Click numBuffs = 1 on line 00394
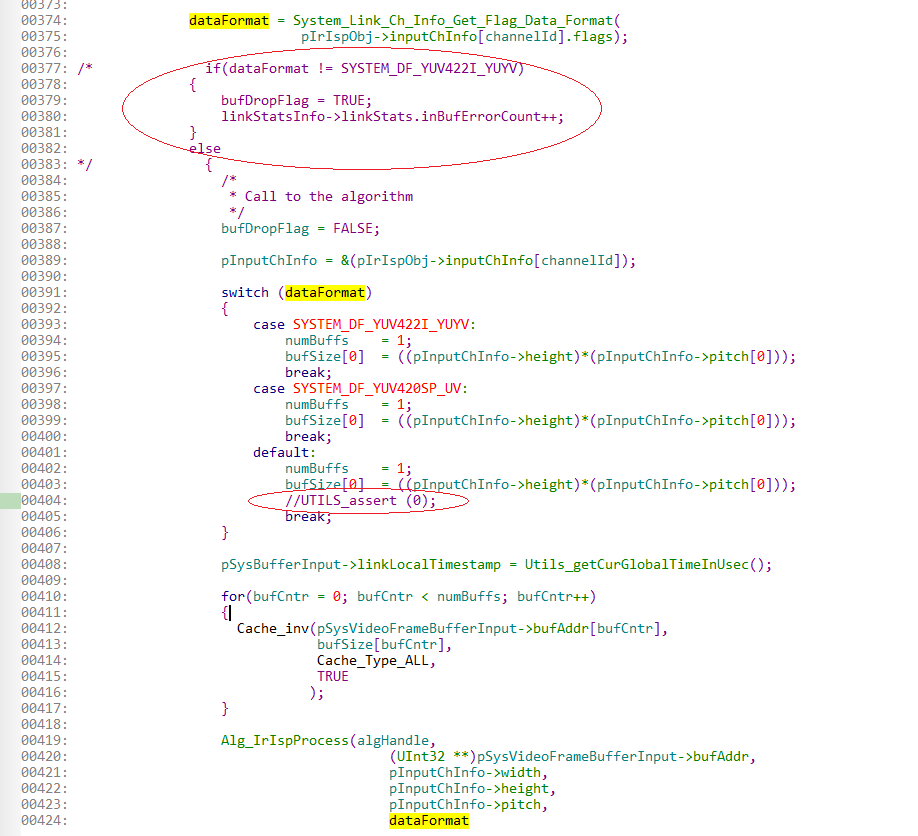Viewport: 918px width, 836px height. [x=348, y=341]
